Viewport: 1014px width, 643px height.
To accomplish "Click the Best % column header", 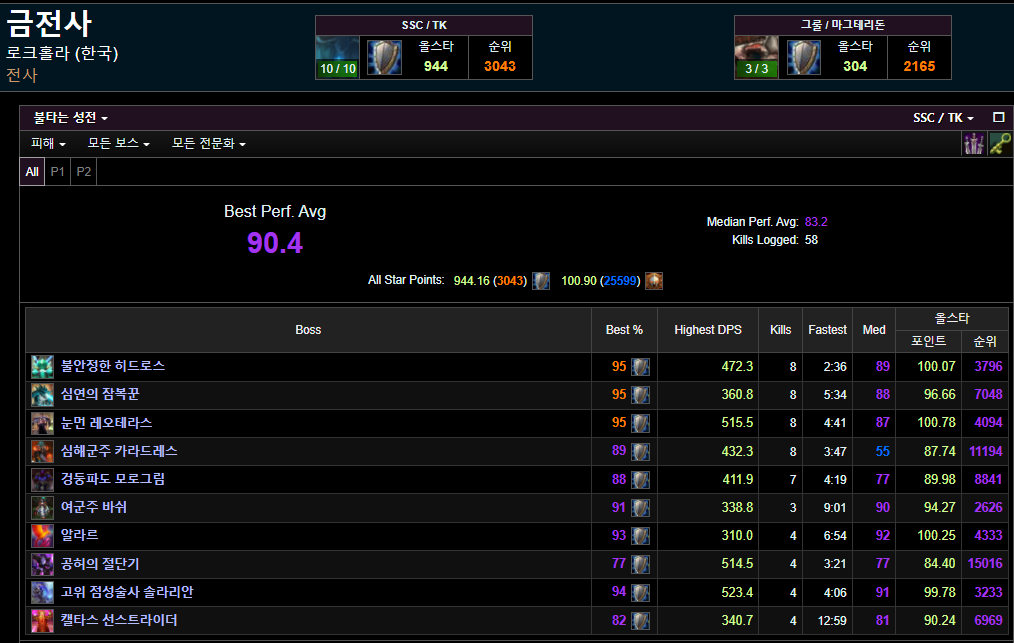I will click(624, 330).
